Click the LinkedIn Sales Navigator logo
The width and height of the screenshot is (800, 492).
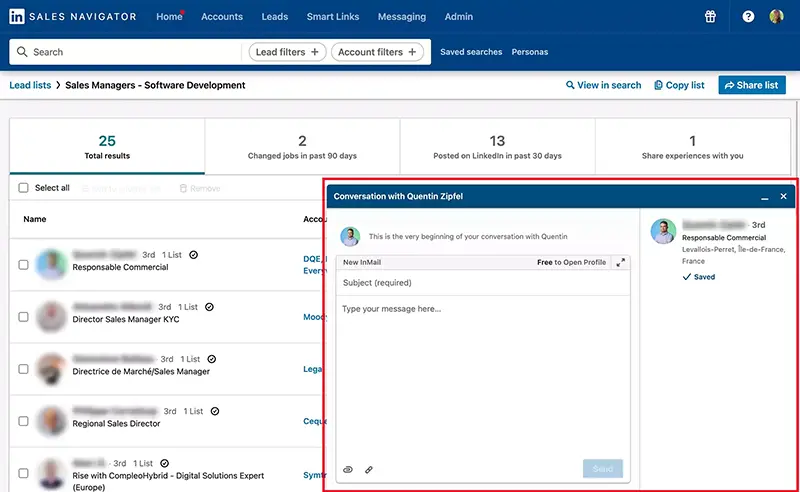point(72,16)
